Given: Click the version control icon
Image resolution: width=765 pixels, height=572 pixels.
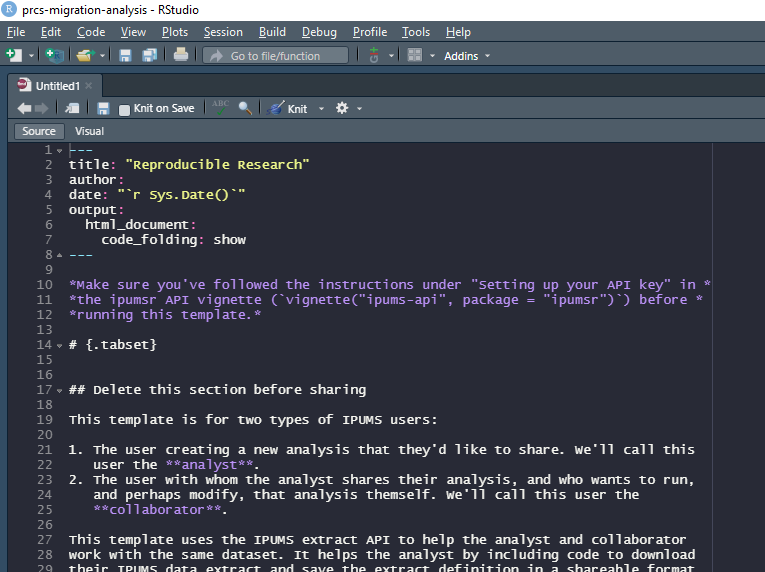Looking at the screenshot, I should click(374, 55).
